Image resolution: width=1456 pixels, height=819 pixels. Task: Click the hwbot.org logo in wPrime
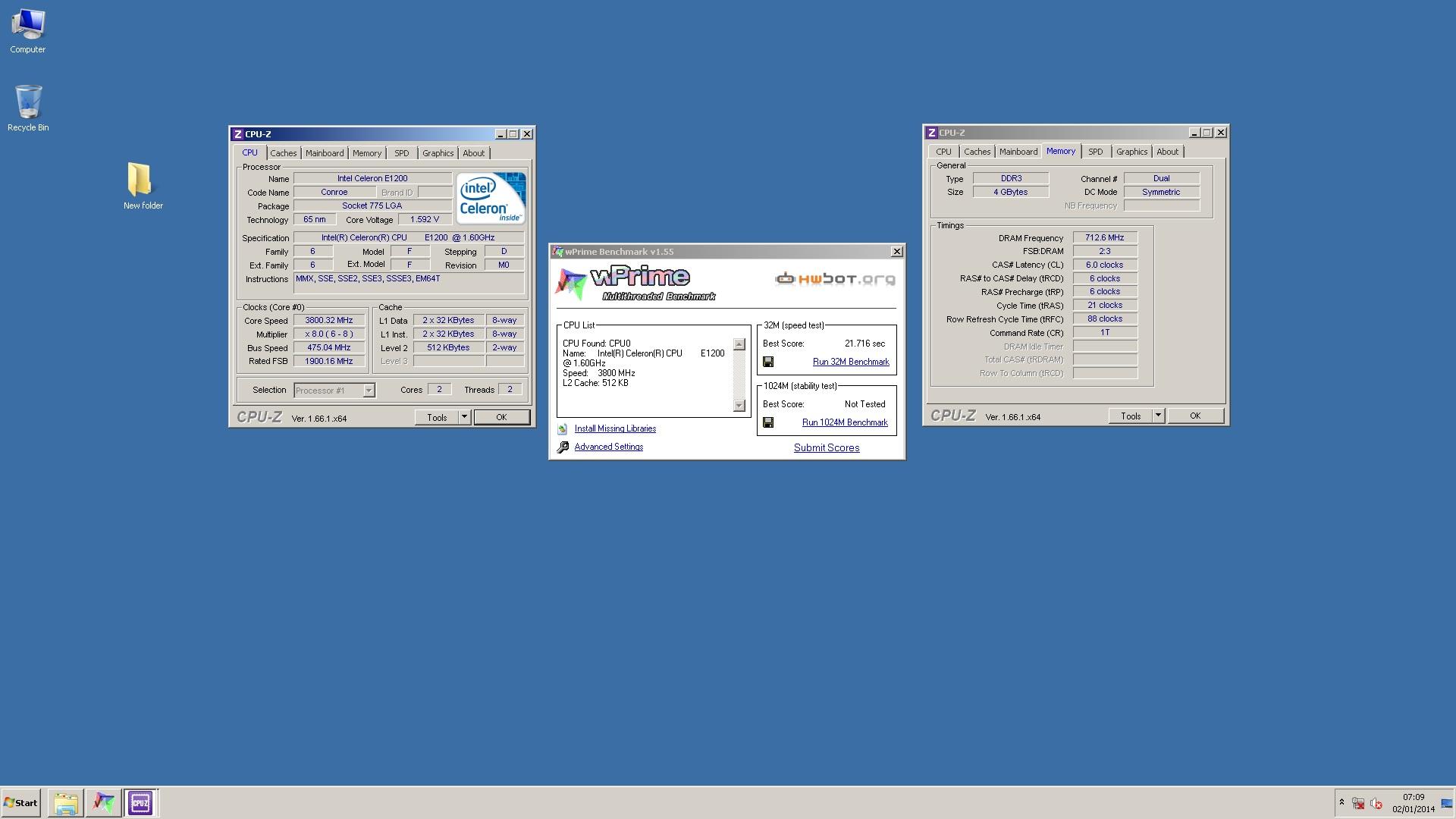[x=835, y=279]
